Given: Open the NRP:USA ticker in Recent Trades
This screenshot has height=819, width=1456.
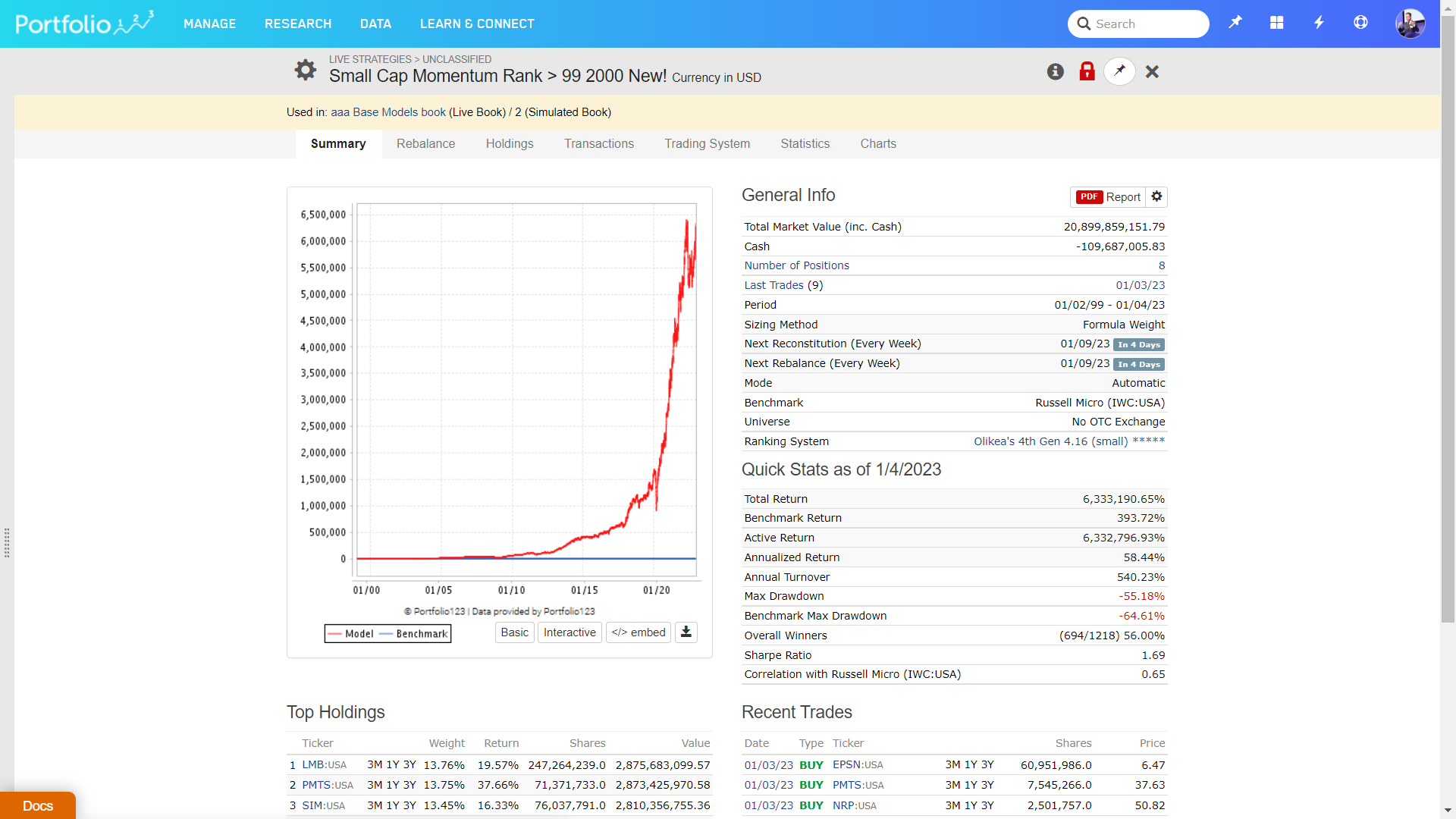Looking at the screenshot, I should (x=855, y=805).
